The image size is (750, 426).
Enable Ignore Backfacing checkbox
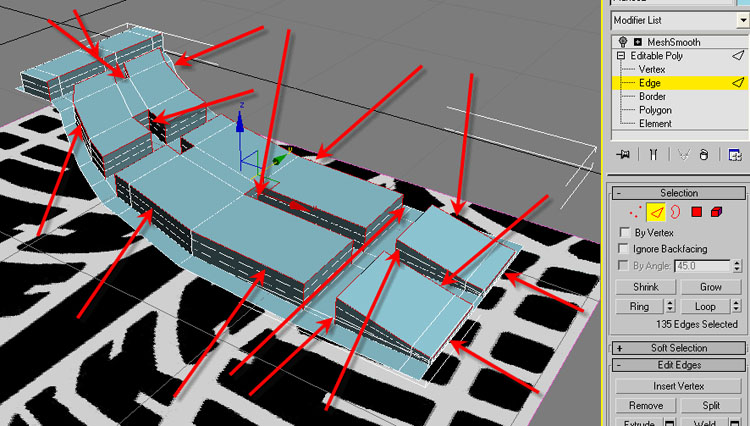625,248
